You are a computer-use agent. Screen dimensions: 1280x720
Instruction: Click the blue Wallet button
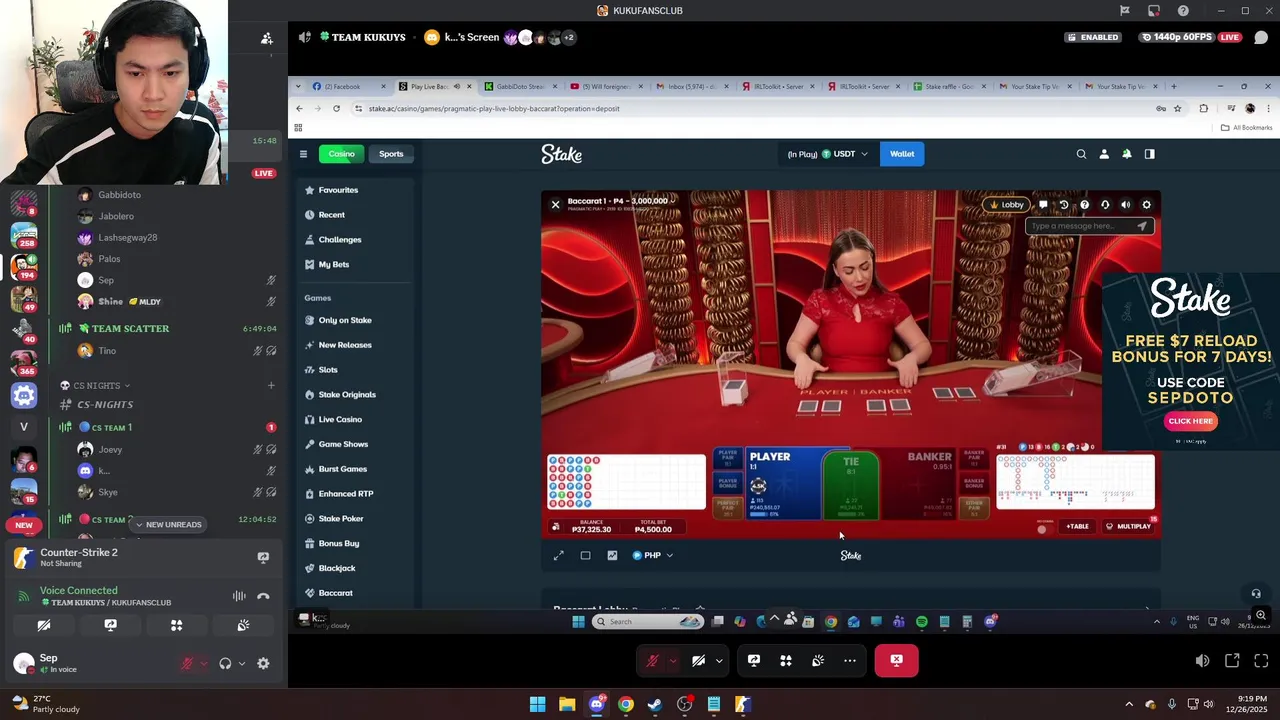pyautogui.click(x=902, y=154)
